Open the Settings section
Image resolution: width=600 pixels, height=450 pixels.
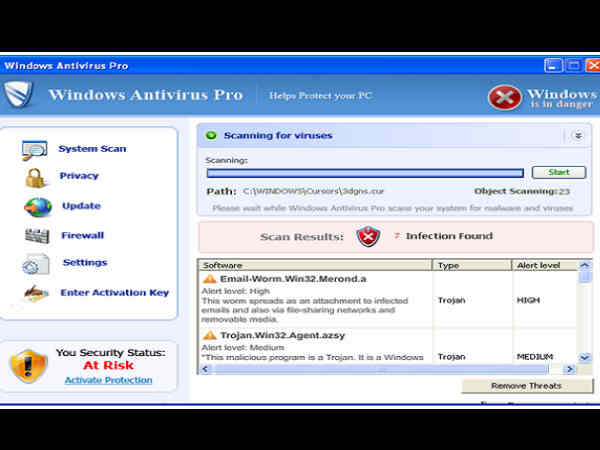85,262
